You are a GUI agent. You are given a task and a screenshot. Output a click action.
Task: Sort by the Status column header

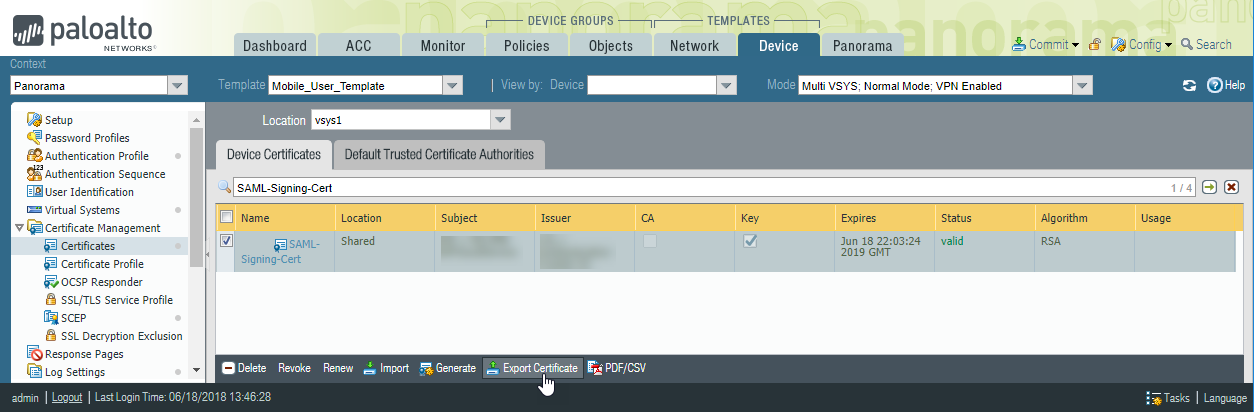[984, 217]
